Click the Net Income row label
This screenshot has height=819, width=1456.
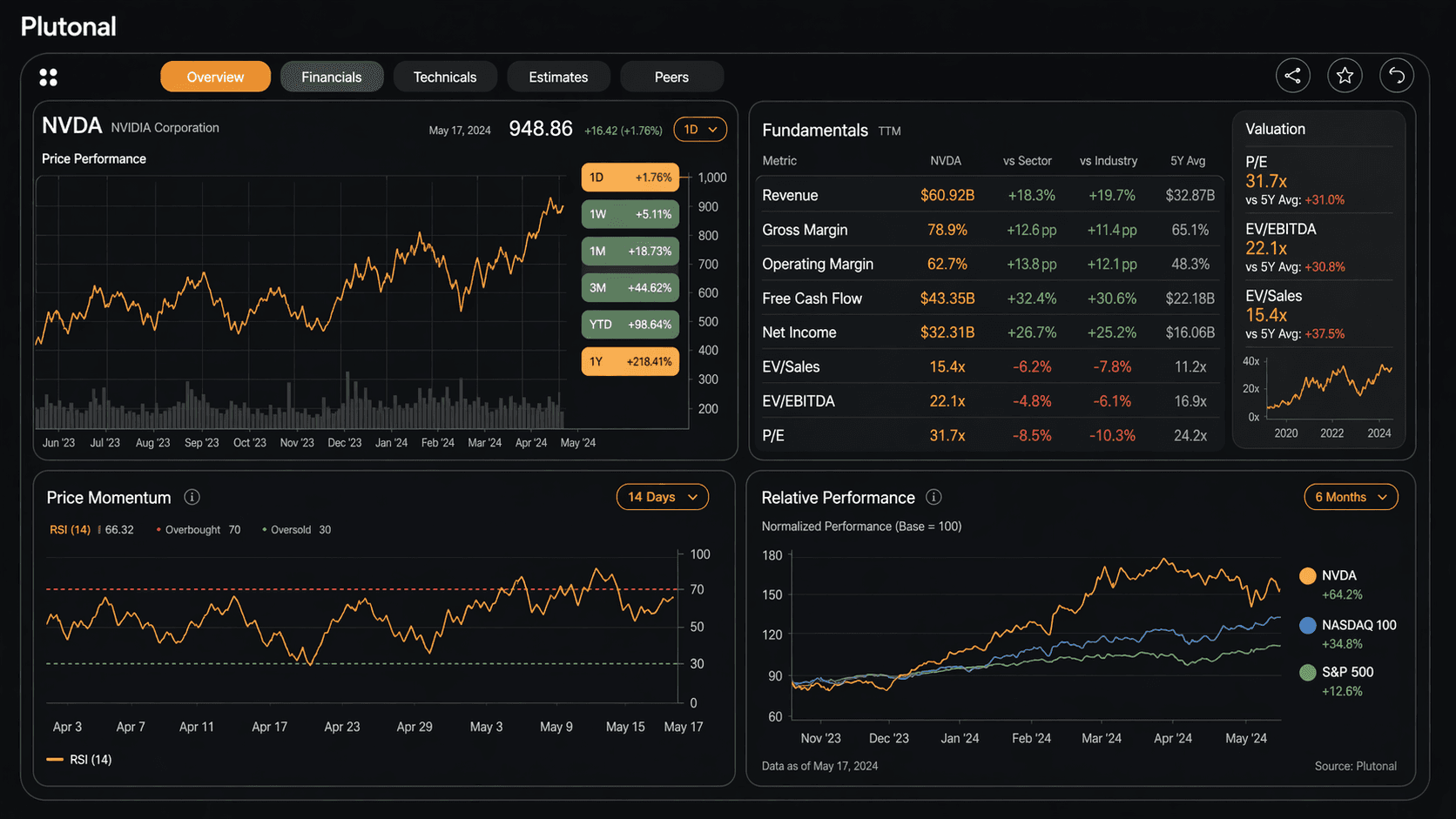[x=799, y=332]
